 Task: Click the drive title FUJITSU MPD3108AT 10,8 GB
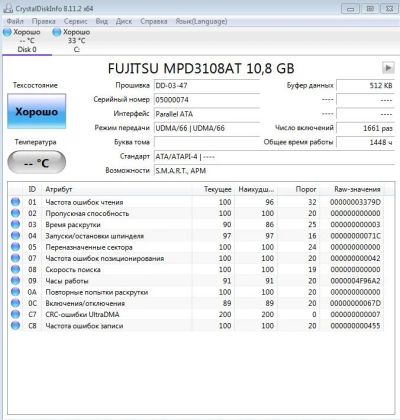(x=201, y=68)
